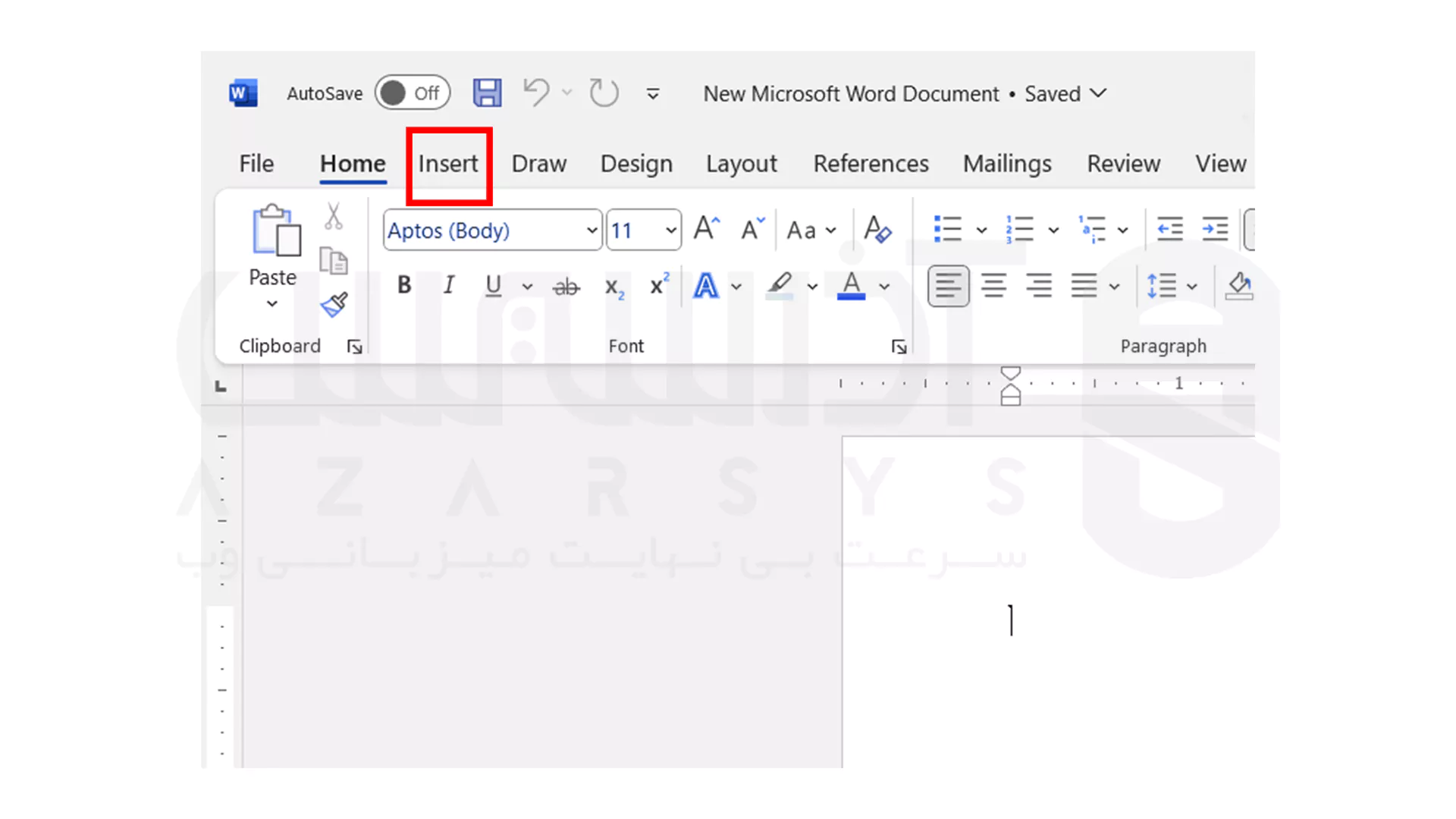Go to the Layout tab

pos(742,164)
